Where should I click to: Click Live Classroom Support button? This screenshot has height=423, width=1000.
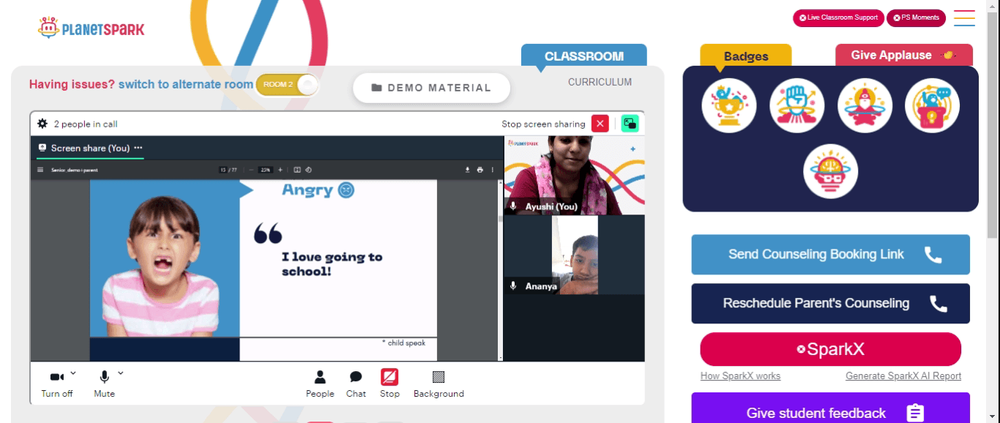click(x=838, y=18)
